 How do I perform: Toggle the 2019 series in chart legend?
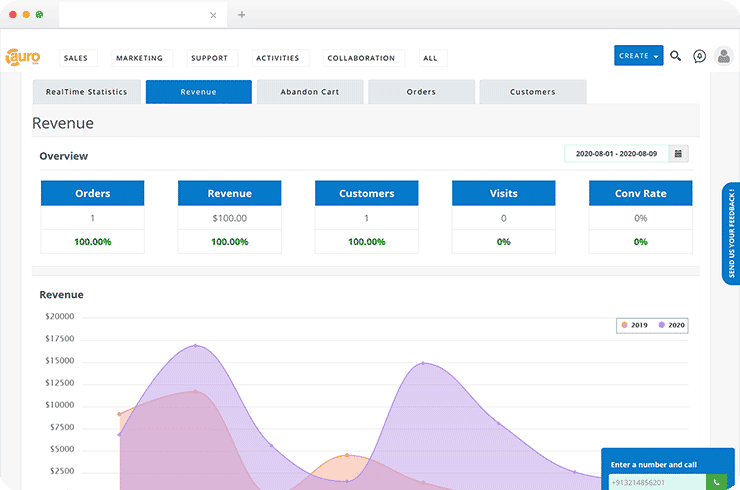tap(636, 325)
